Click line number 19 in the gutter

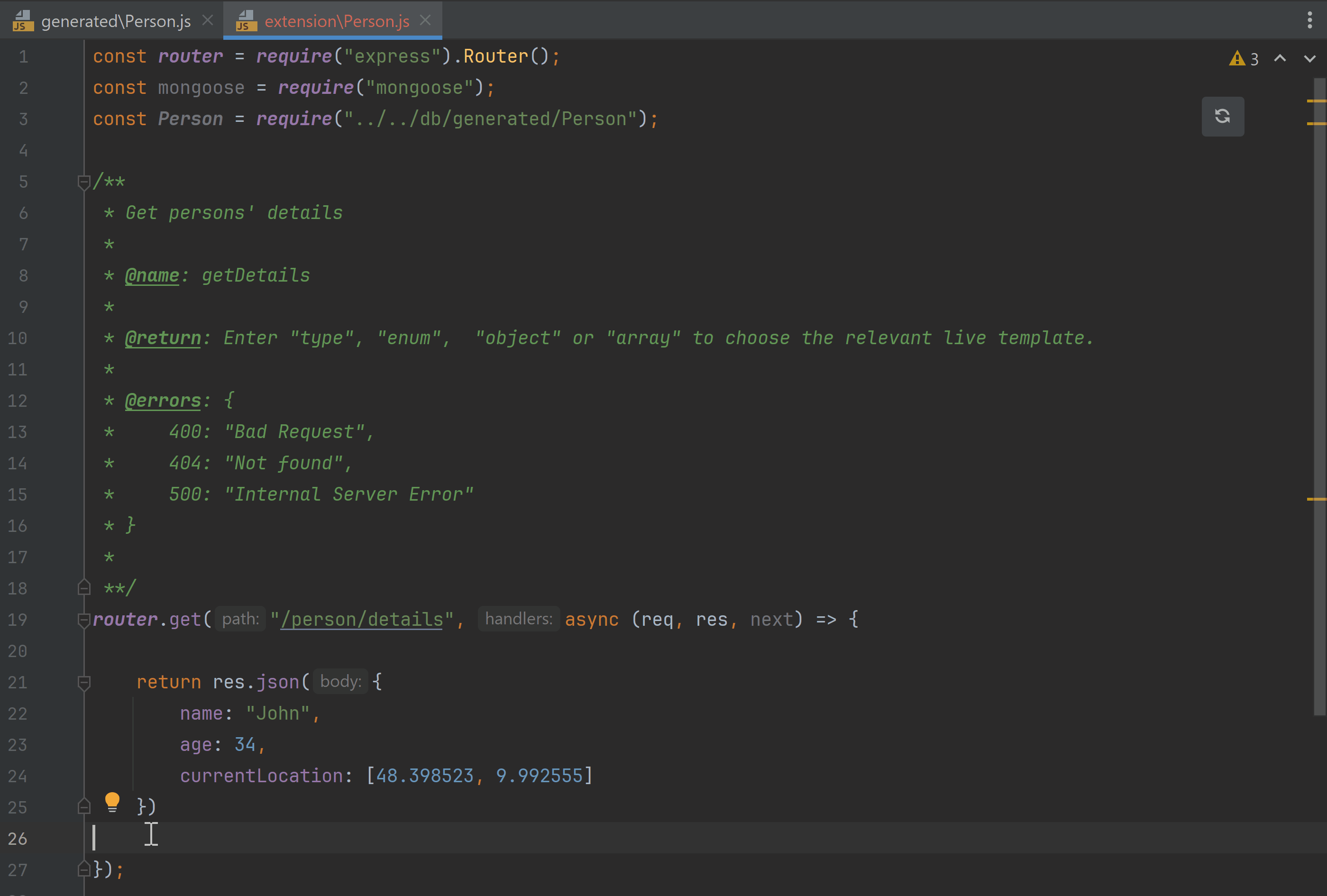coord(18,620)
